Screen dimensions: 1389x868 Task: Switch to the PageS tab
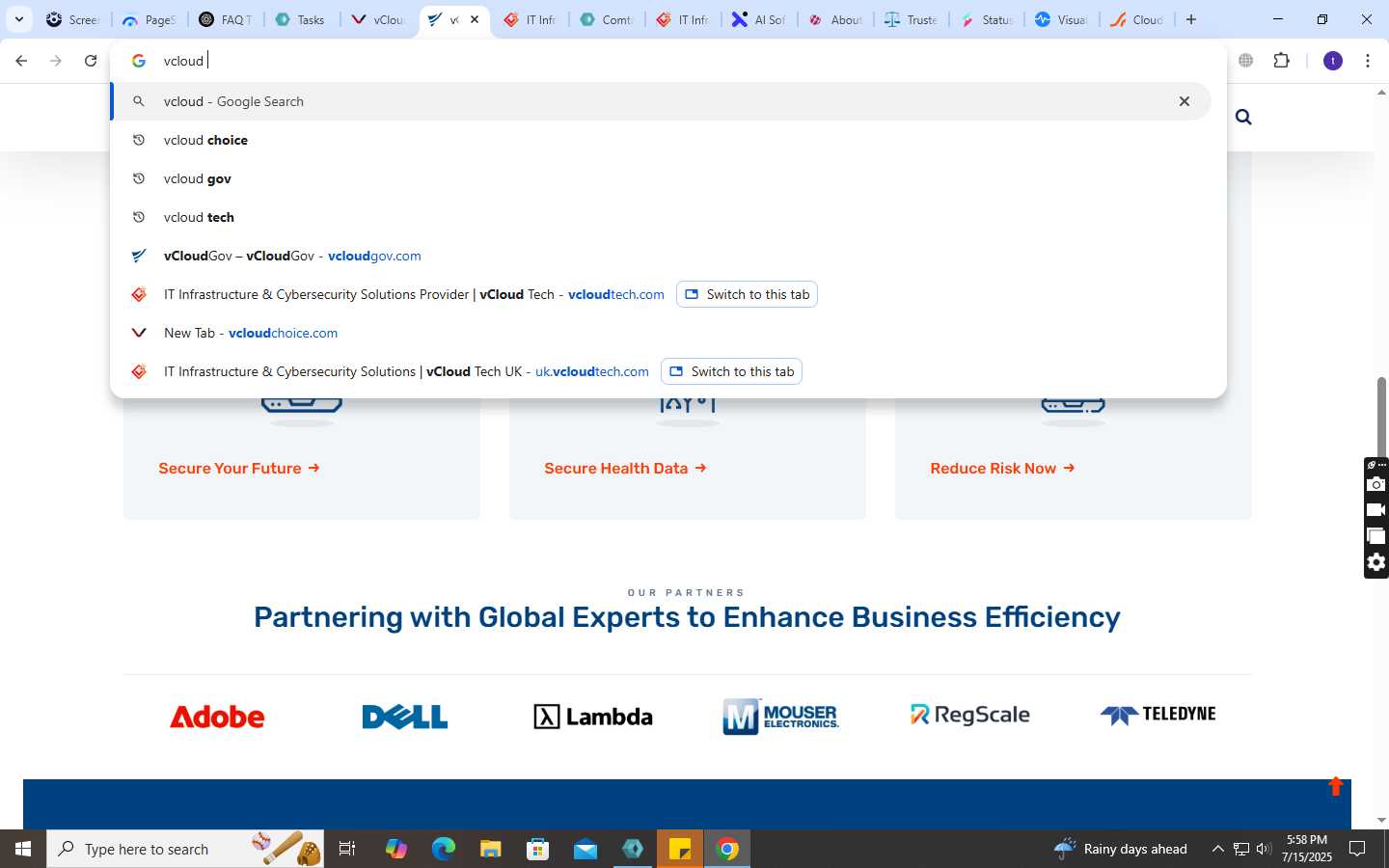click(x=150, y=19)
